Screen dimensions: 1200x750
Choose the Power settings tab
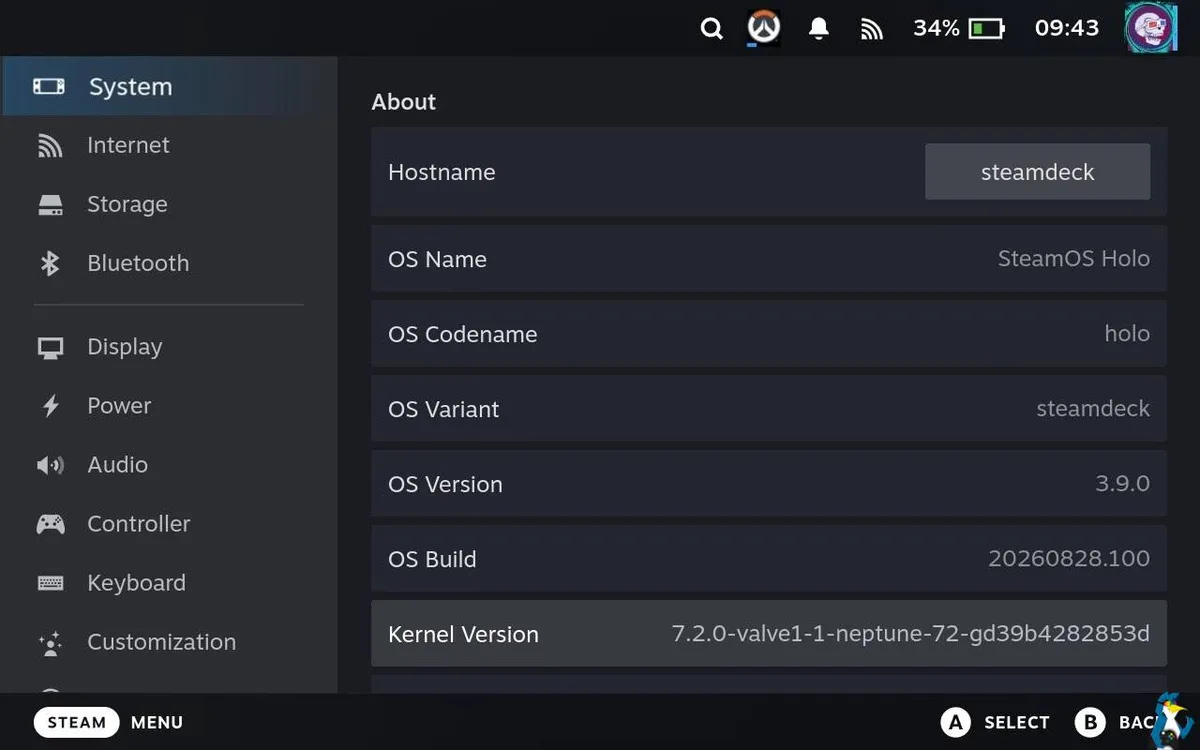click(169, 406)
